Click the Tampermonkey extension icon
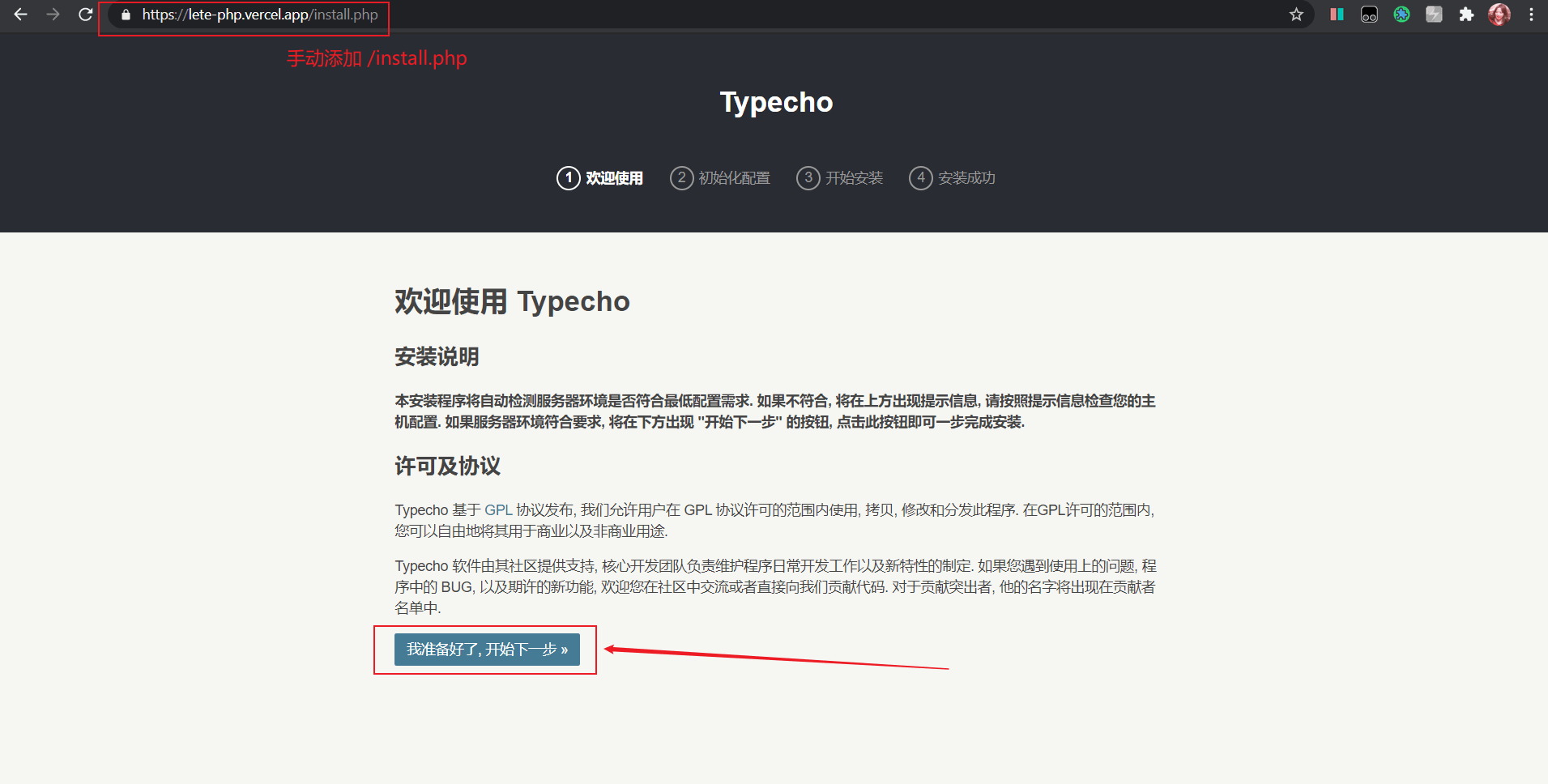The image size is (1548, 784). click(x=1369, y=15)
